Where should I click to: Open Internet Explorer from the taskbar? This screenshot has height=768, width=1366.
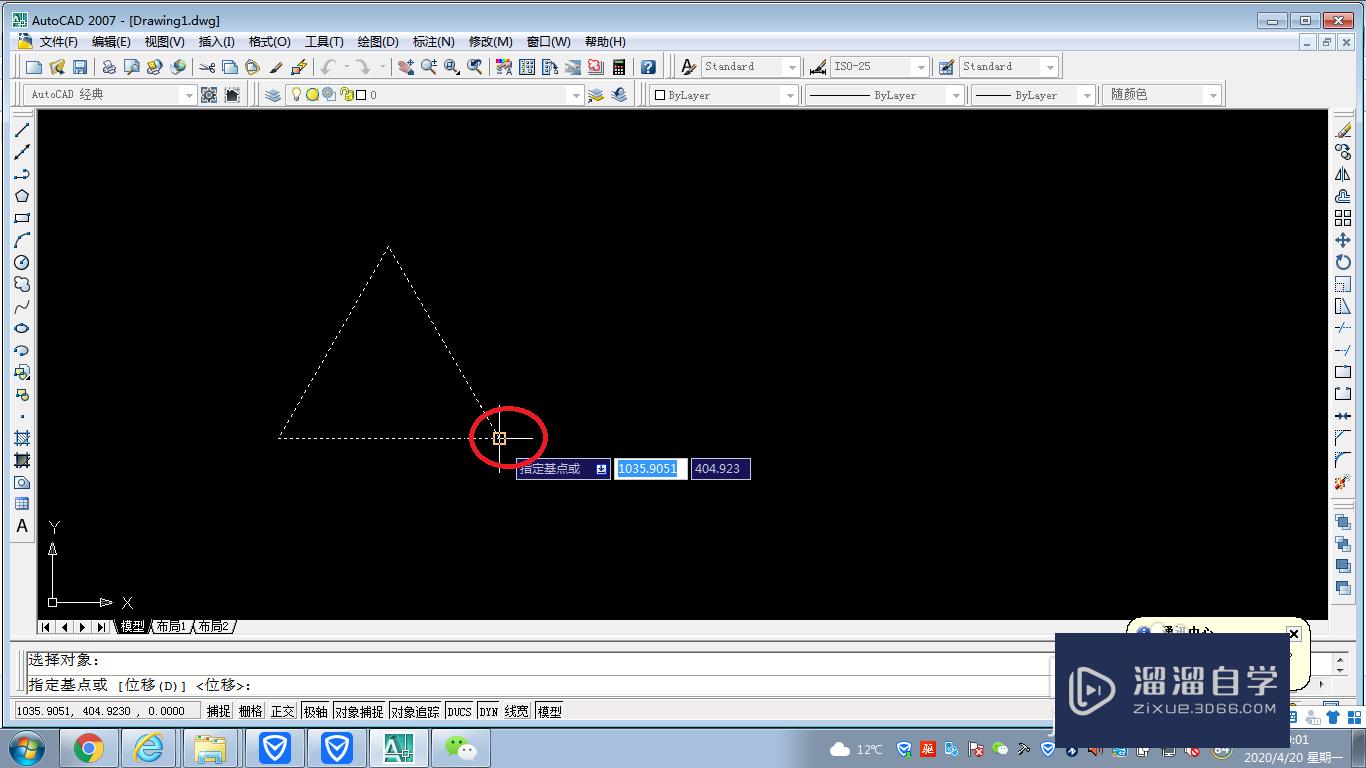149,748
